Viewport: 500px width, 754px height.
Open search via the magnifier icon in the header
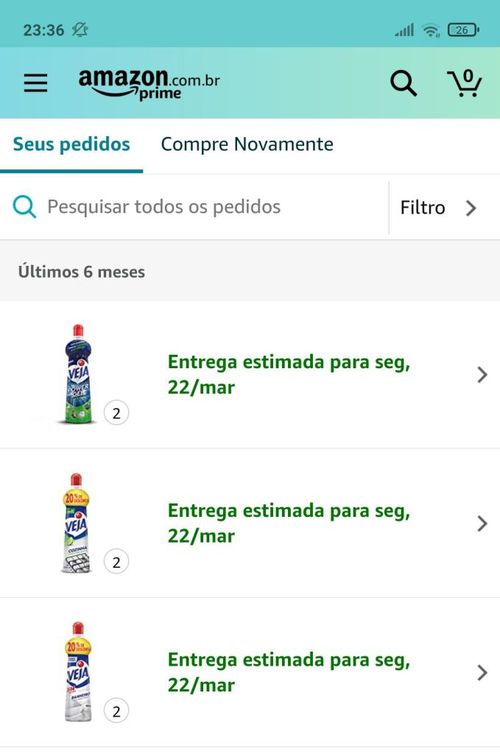403,84
